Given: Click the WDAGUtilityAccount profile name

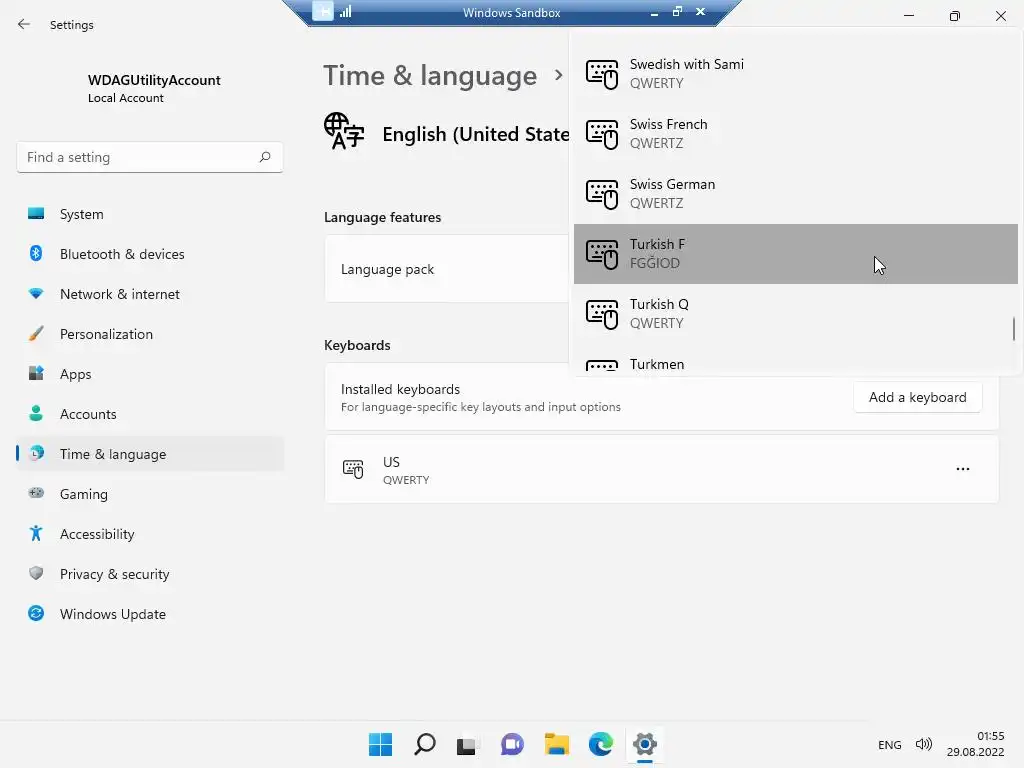Looking at the screenshot, I should click(x=154, y=80).
